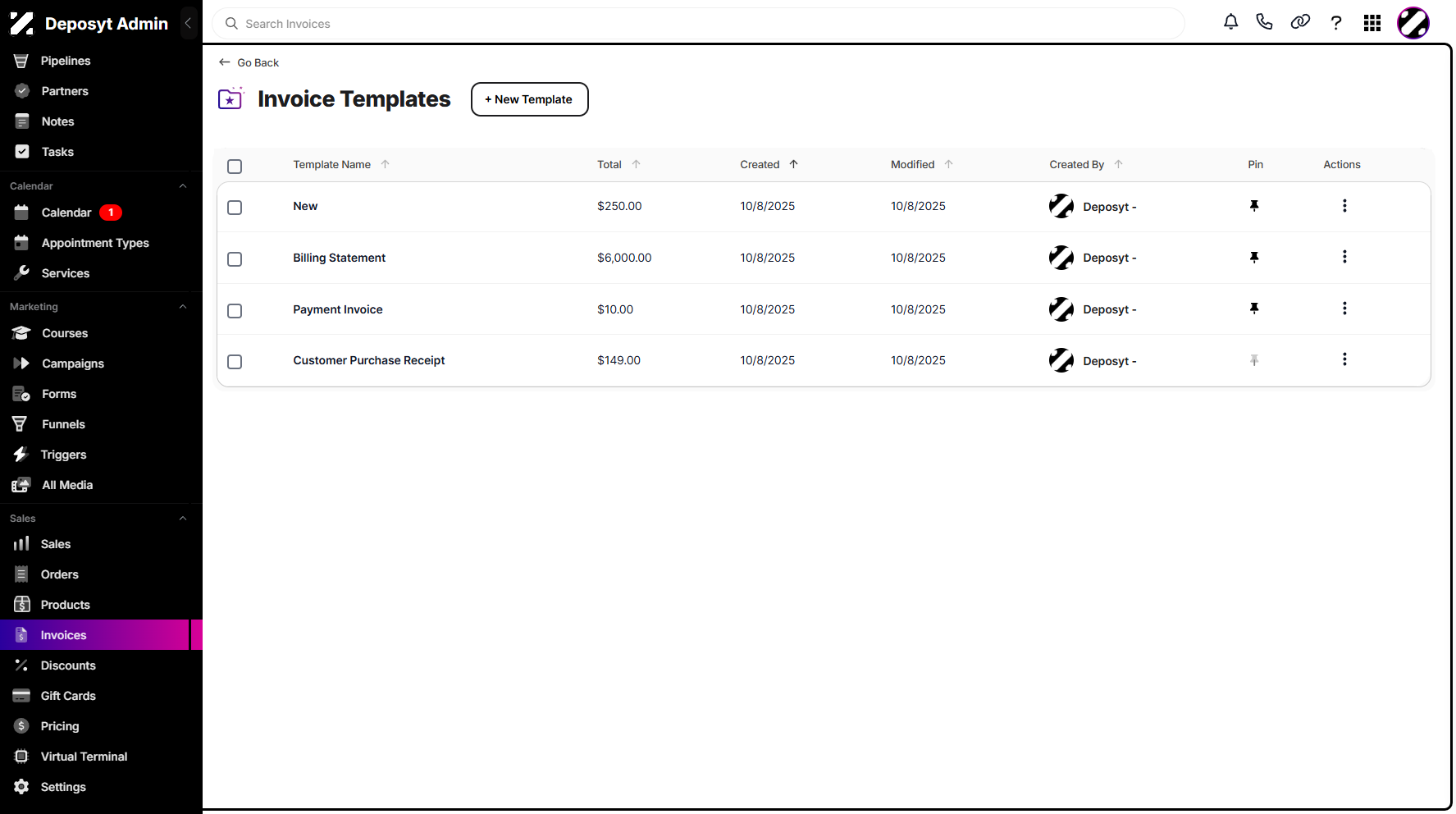Collapse the Marketing sidebar section

click(x=183, y=307)
